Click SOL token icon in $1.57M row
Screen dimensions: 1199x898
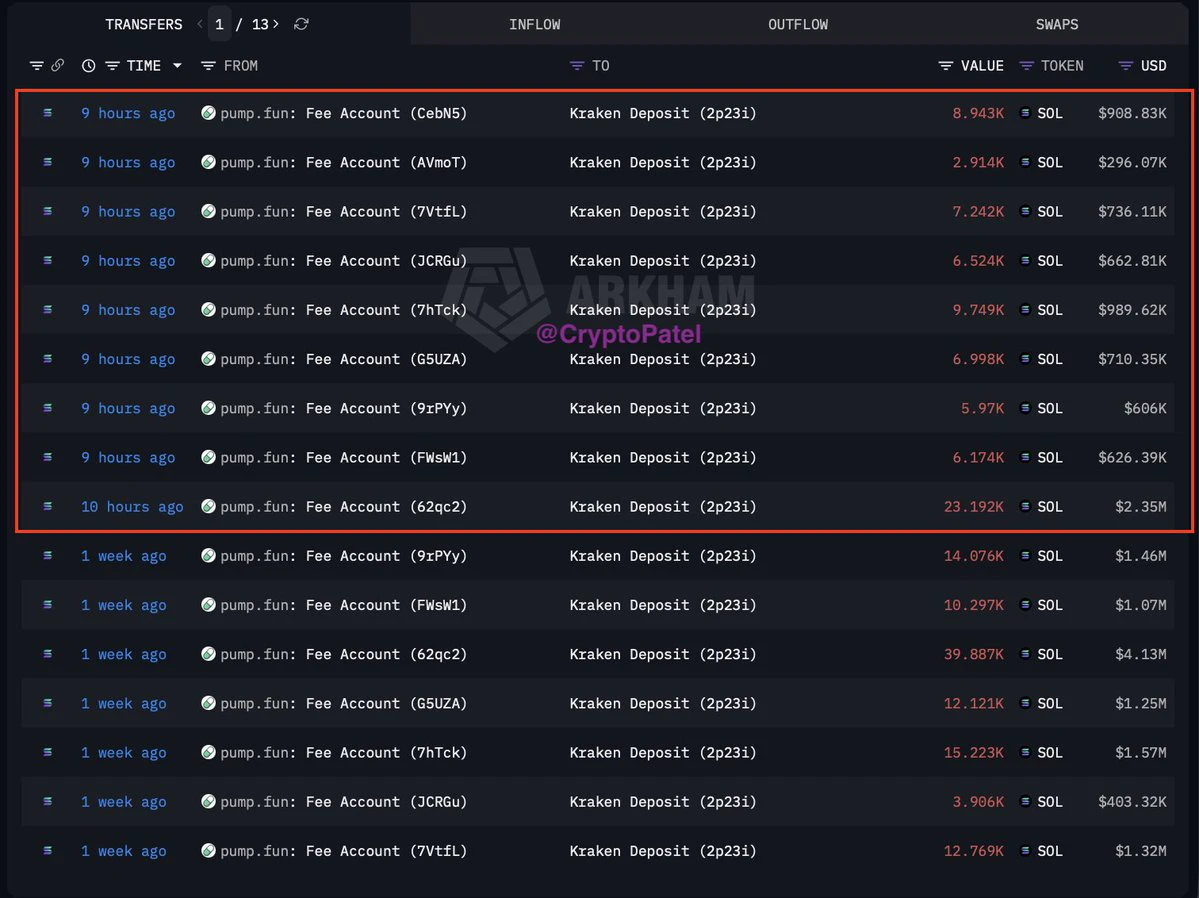tap(1025, 753)
